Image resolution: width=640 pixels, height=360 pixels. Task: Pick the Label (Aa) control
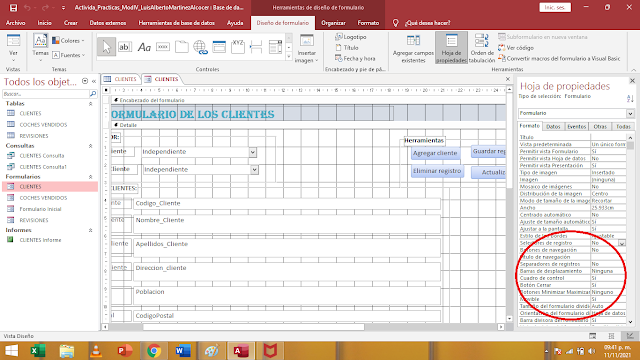(144, 47)
